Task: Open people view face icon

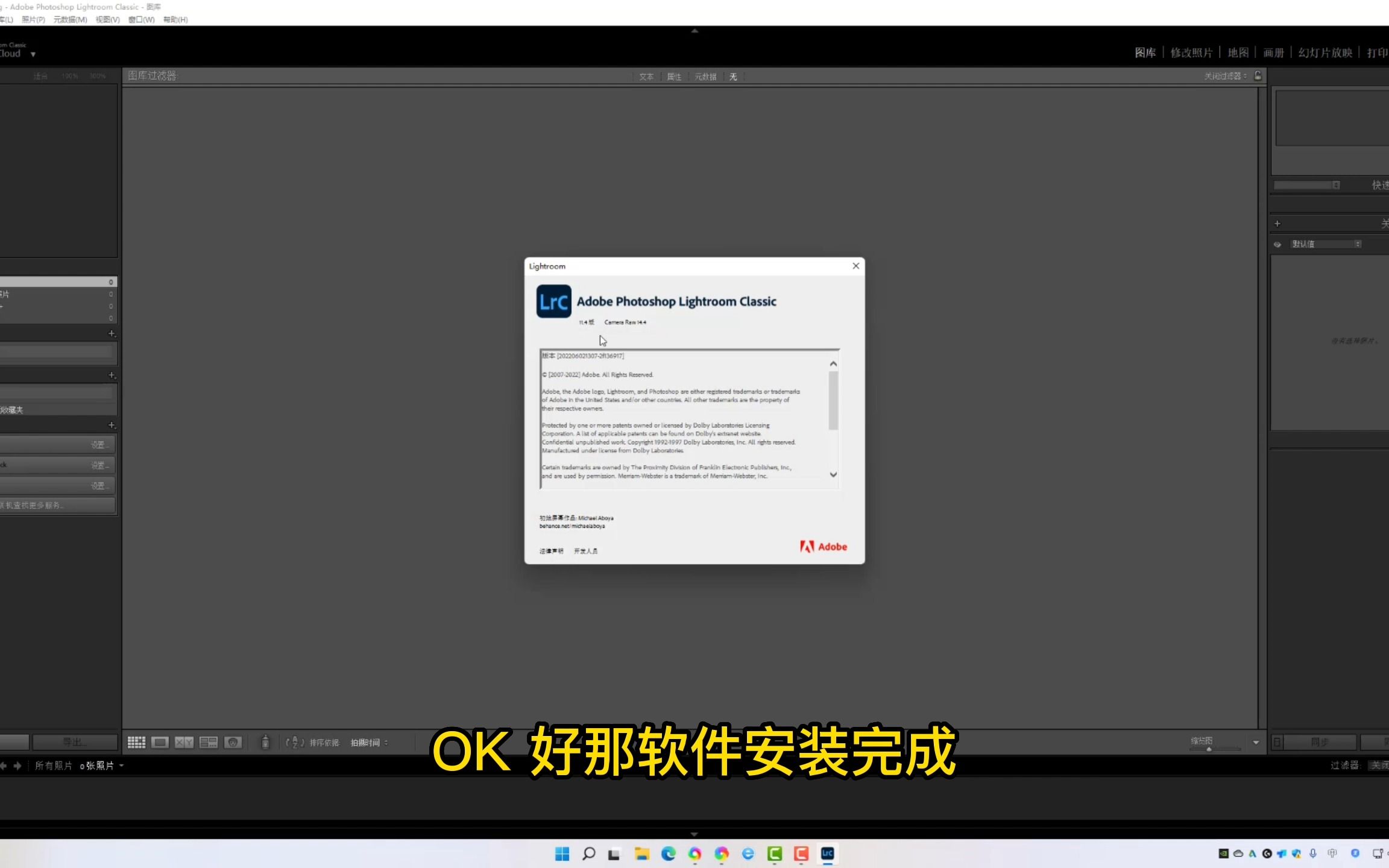Action: [233, 743]
